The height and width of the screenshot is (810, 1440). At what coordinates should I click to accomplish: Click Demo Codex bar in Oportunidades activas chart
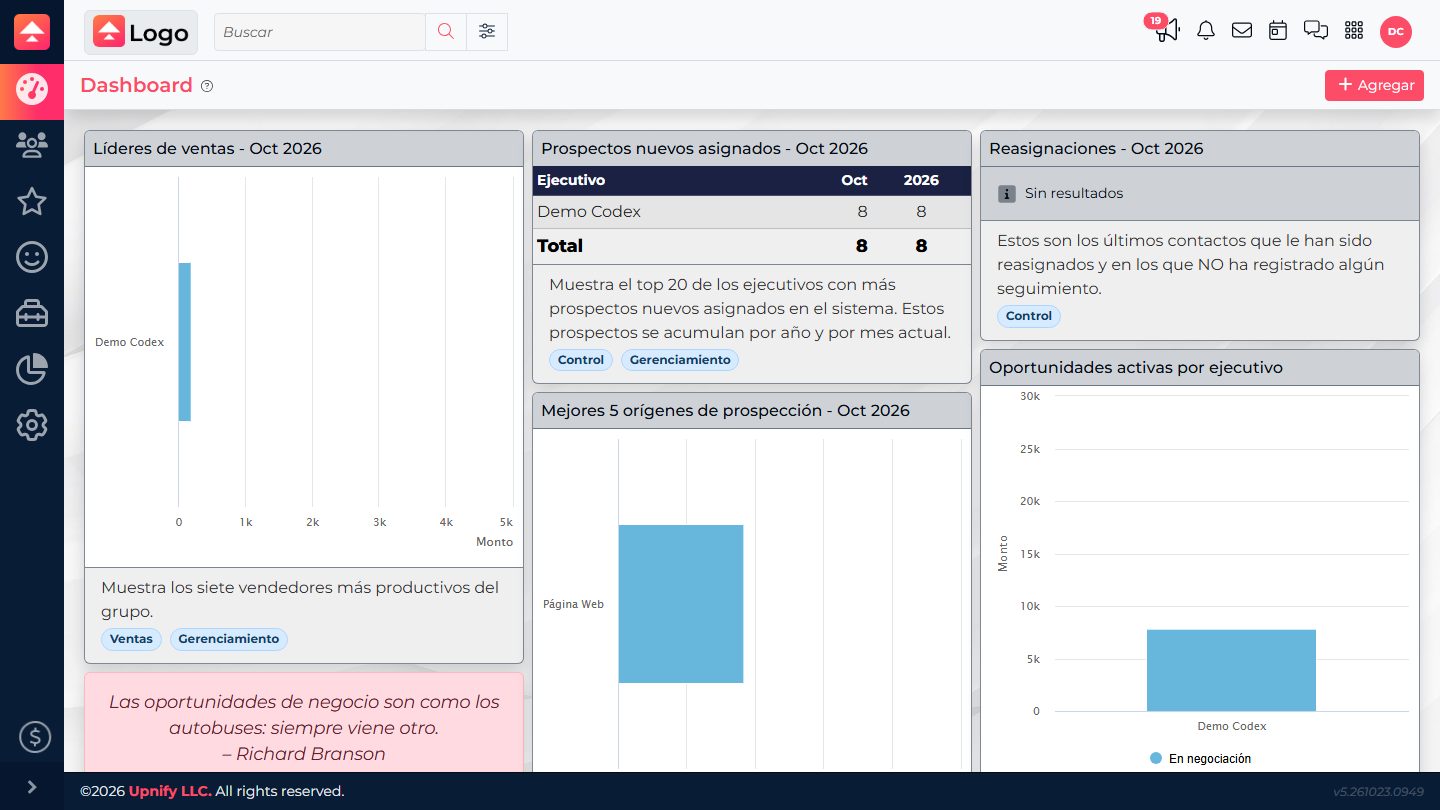(x=1231, y=670)
